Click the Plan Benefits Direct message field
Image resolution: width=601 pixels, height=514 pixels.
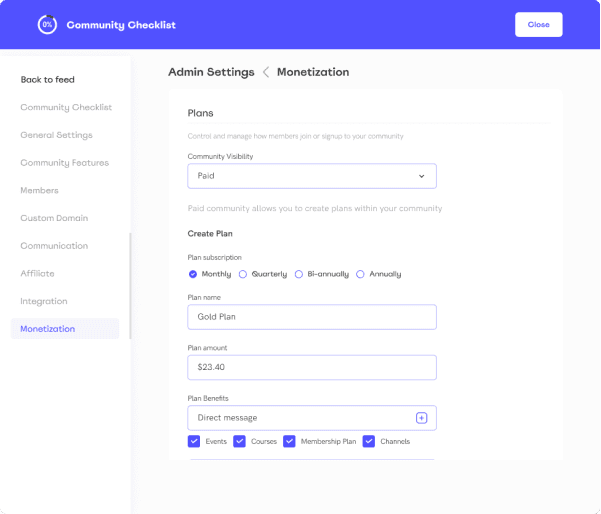click(x=312, y=418)
